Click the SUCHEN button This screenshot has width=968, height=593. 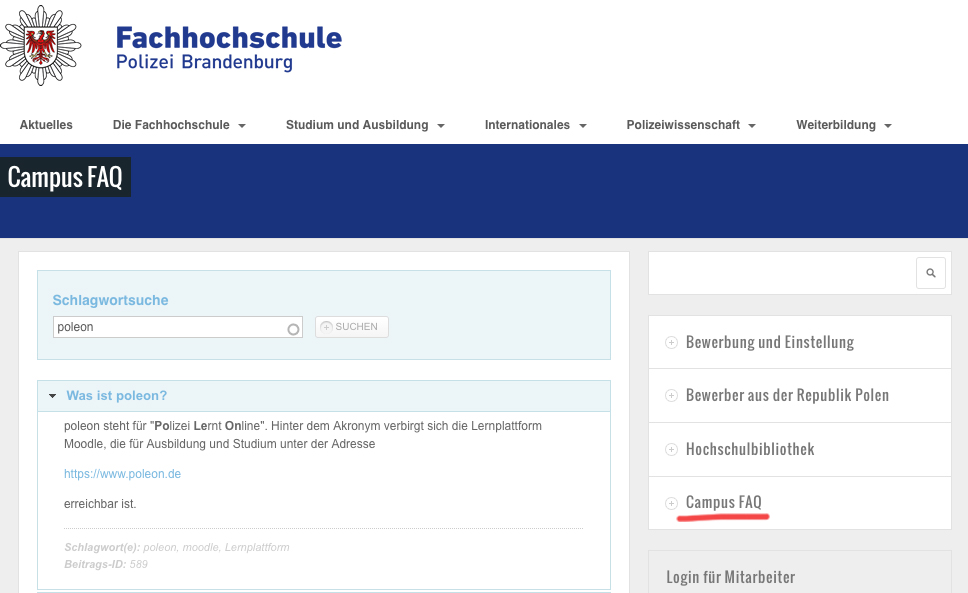coord(351,327)
